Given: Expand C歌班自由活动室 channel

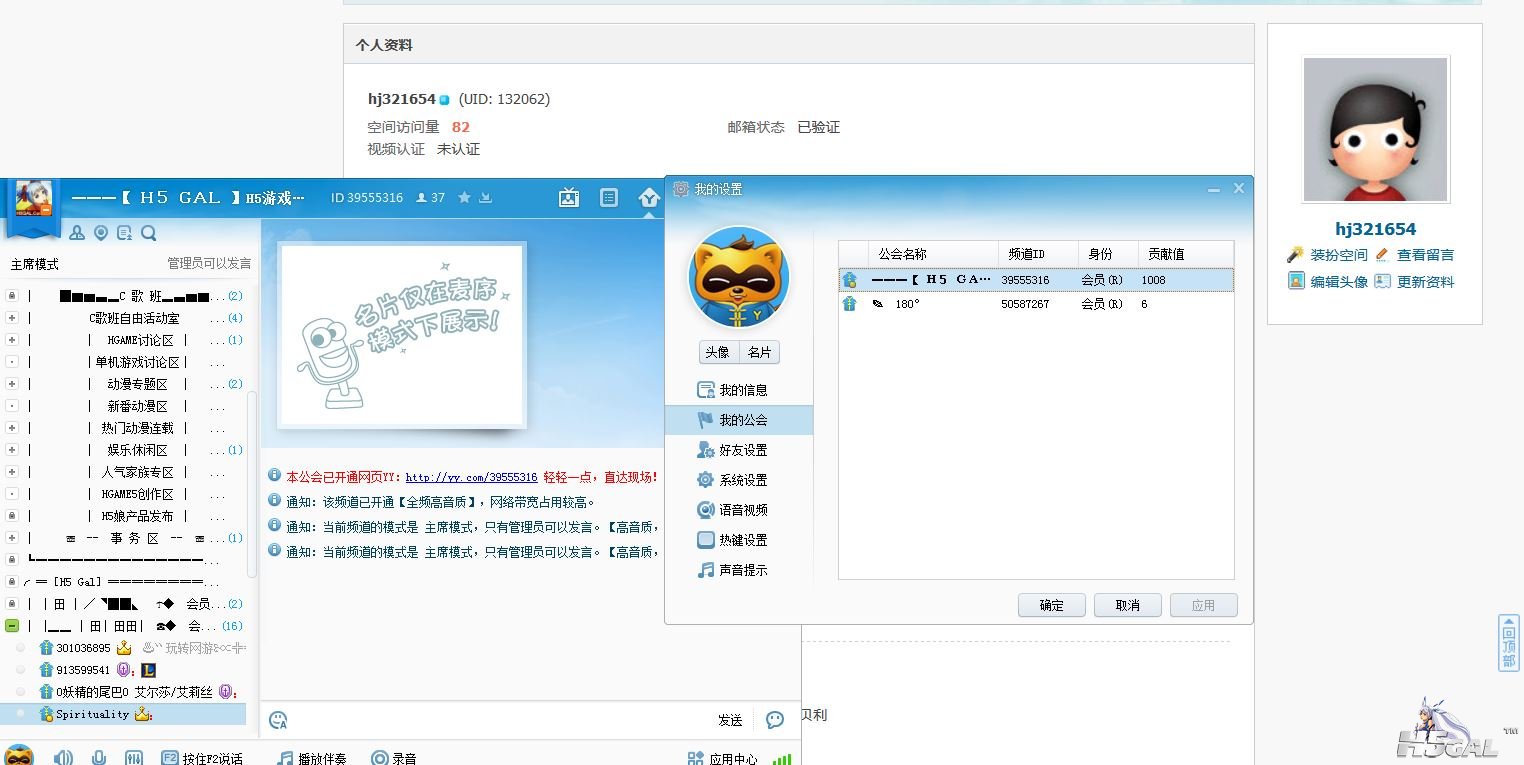Looking at the screenshot, I should click(12, 318).
